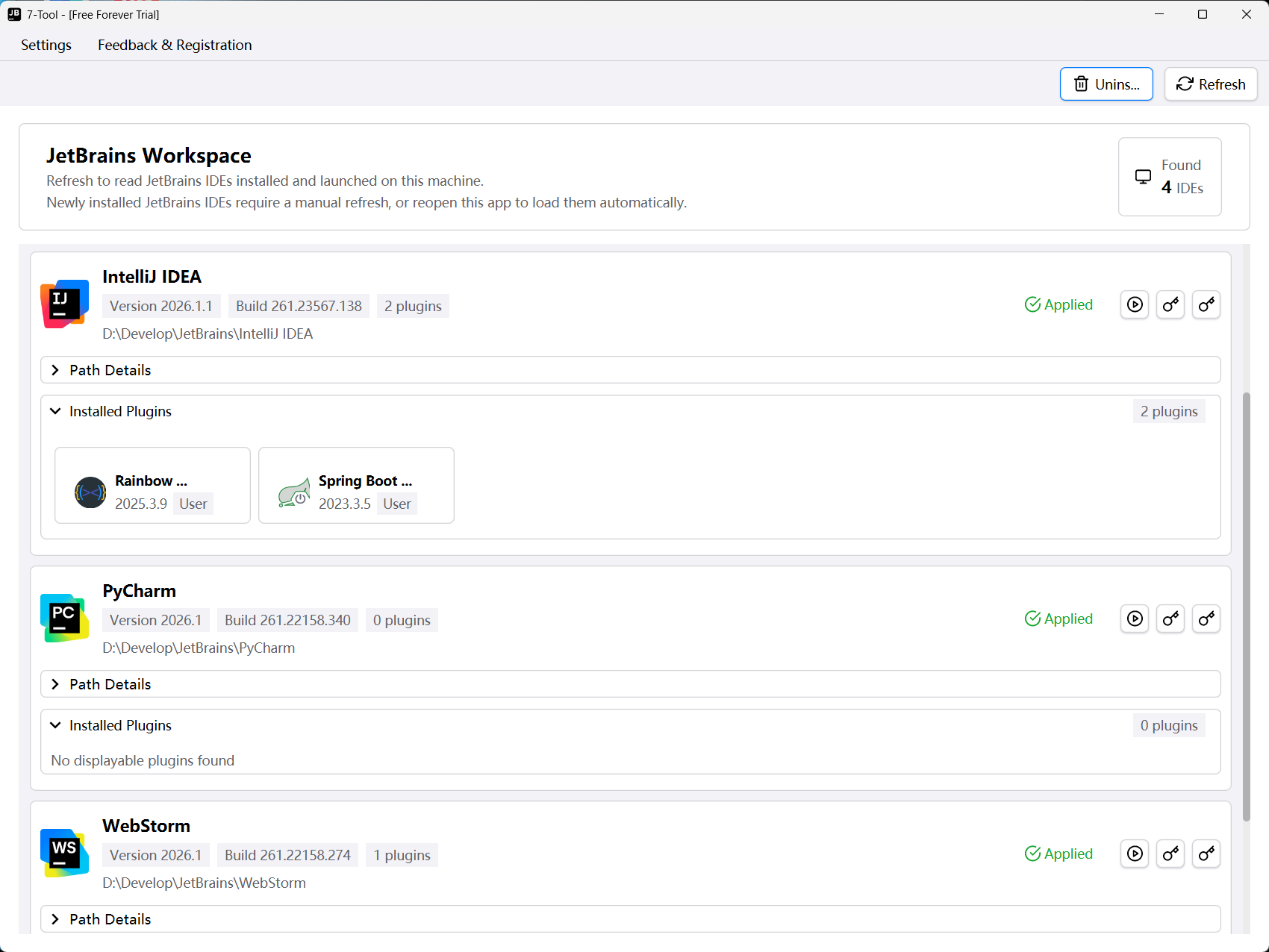Launch WebStorm with its play button
The height and width of the screenshot is (952, 1269).
tap(1135, 854)
